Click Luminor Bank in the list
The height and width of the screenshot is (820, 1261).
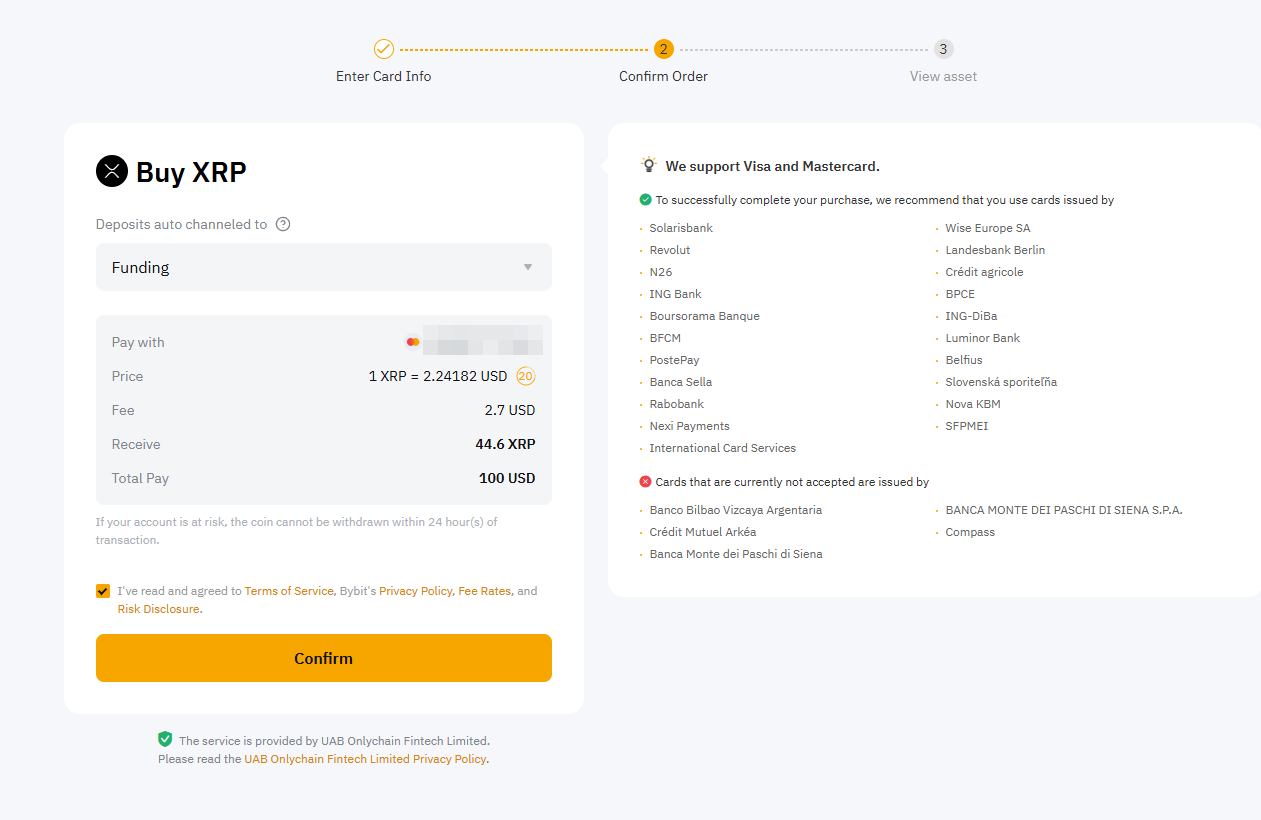[x=983, y=338]
